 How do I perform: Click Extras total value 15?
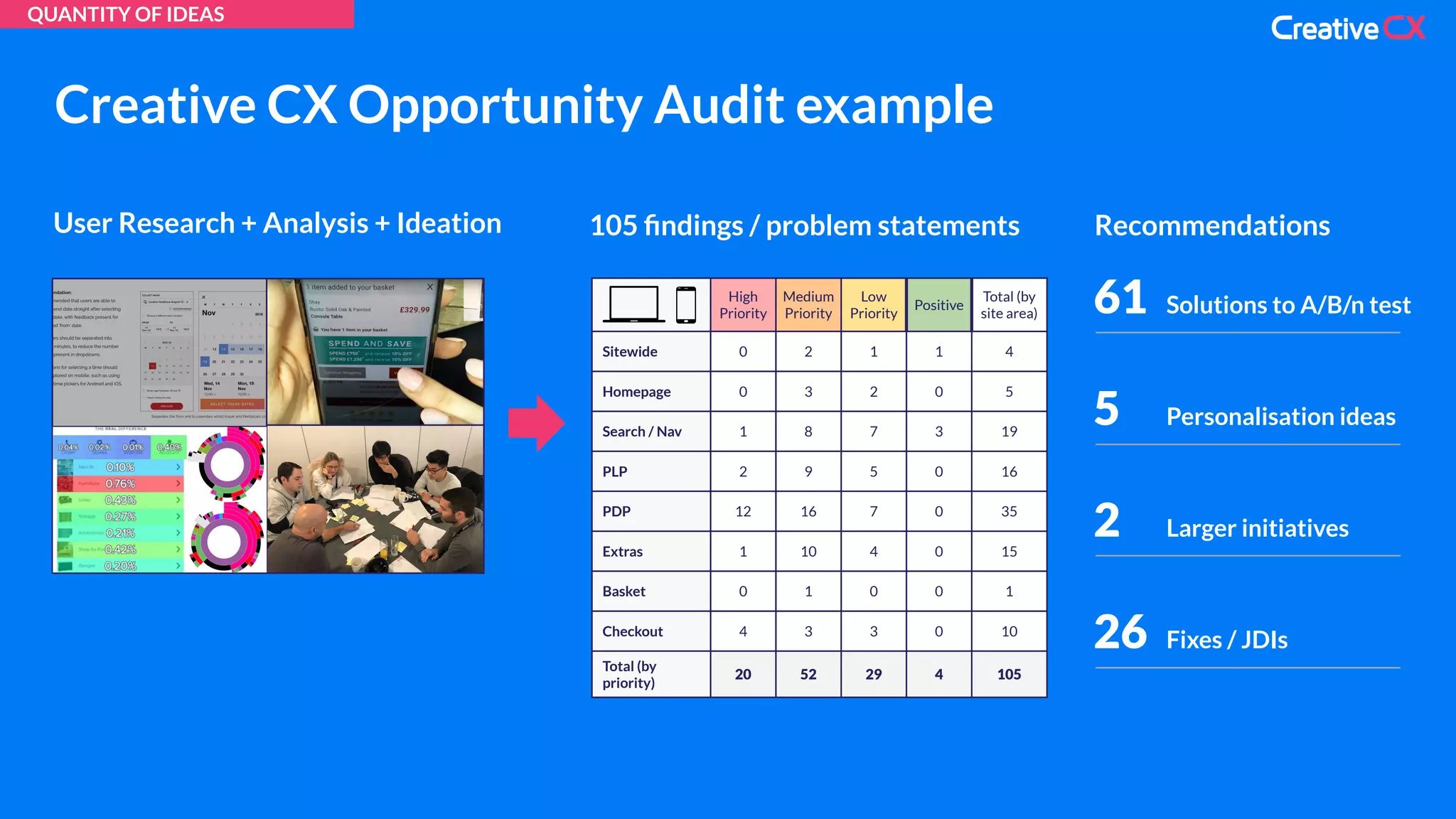1009,551
